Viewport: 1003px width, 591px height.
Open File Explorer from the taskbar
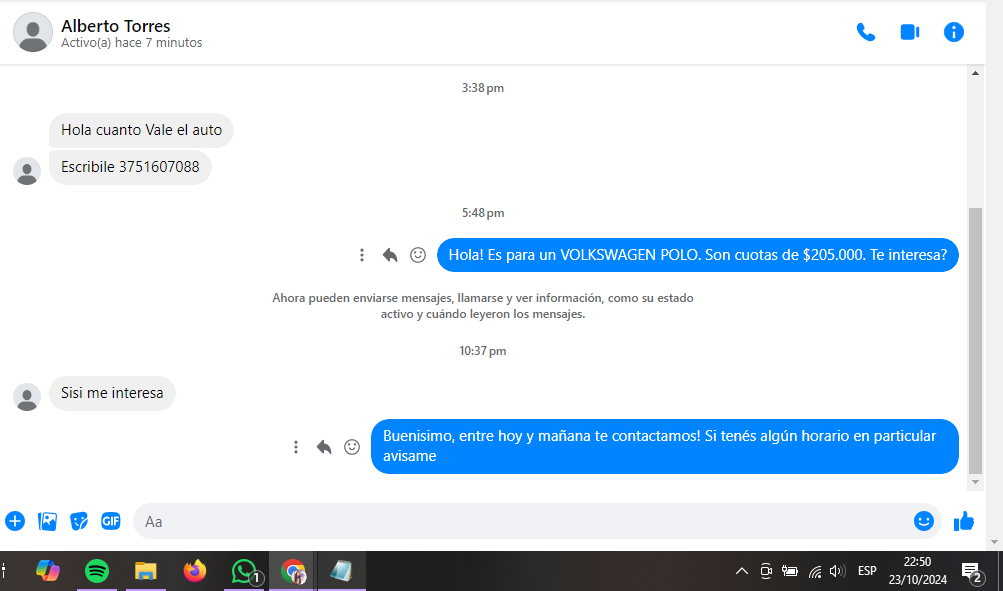[x=146, y=571]
